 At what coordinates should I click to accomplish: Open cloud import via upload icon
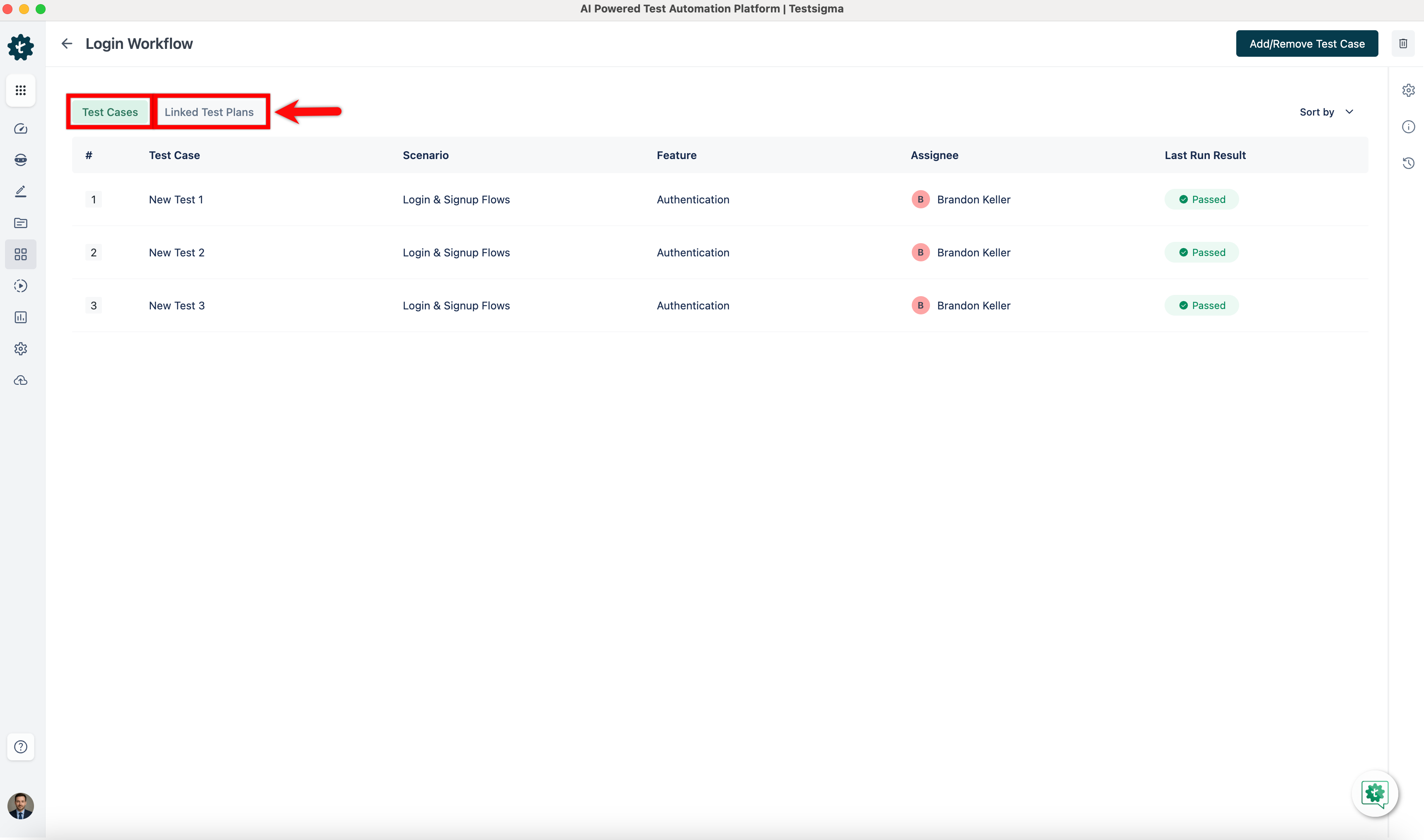coord(20,380)
